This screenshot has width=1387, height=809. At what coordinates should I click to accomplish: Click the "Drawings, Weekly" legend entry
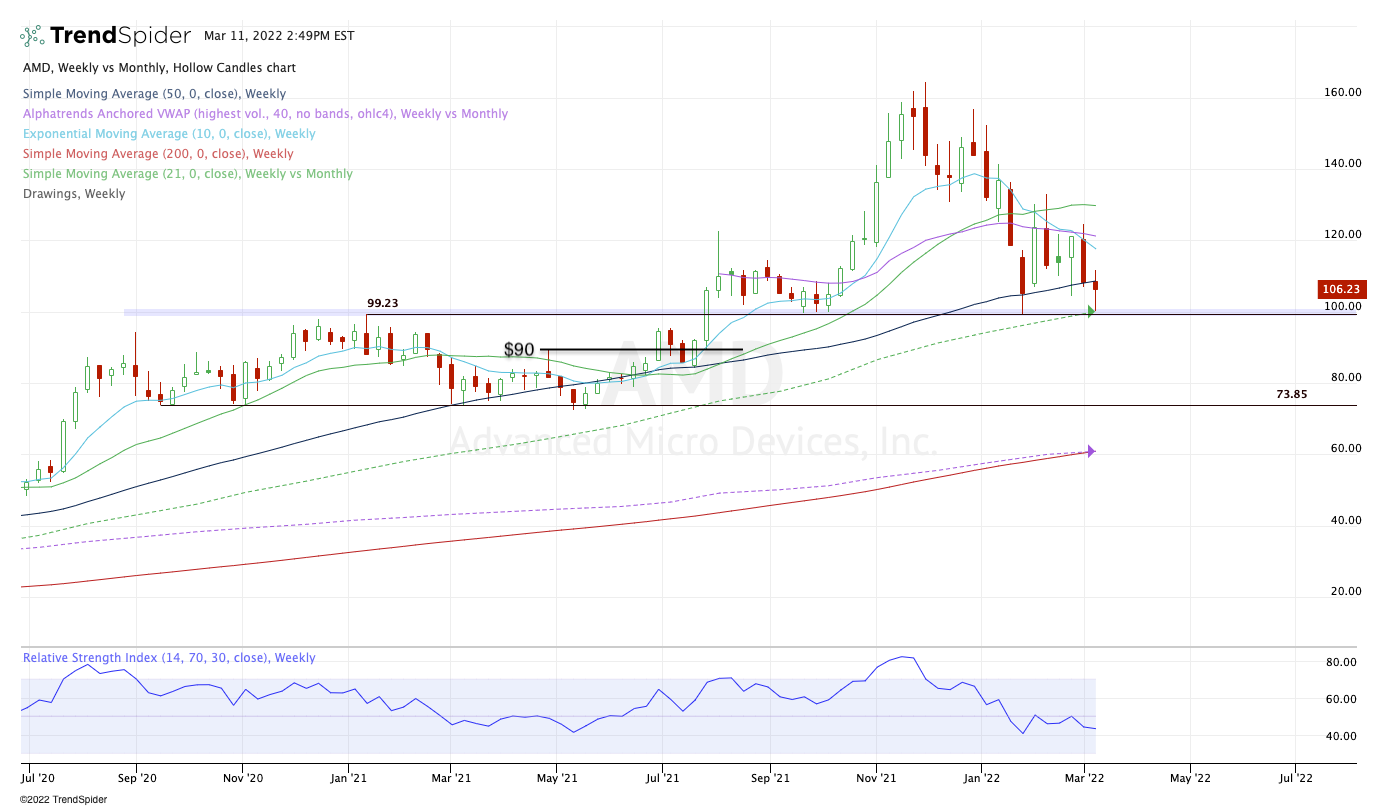pyautogui.click(x=74, y=194)
